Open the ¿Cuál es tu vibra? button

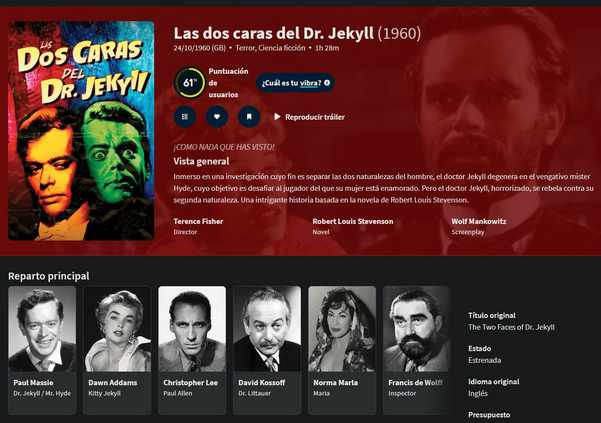click(x=296, y=83)
